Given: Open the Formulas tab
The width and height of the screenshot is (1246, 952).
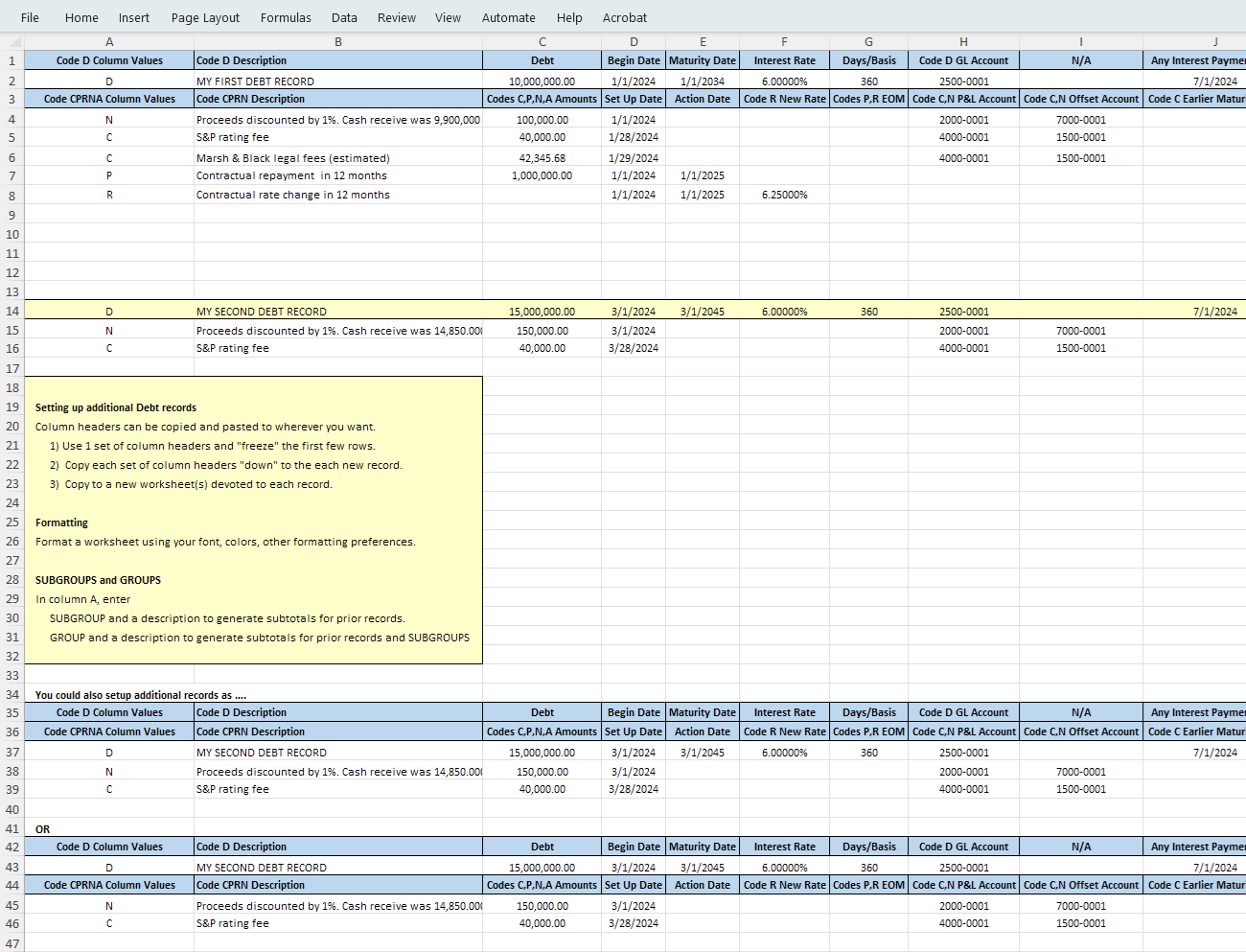Looking at the screenshot, I should (x=286, y=17).
